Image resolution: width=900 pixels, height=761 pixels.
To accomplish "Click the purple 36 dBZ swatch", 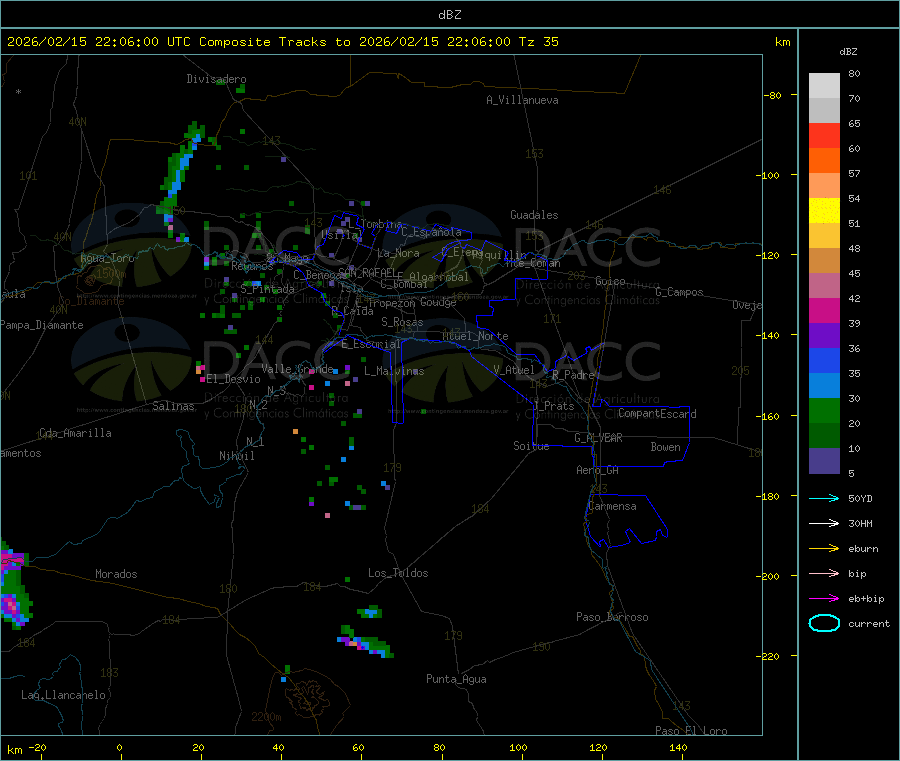I will coord(824,335).
